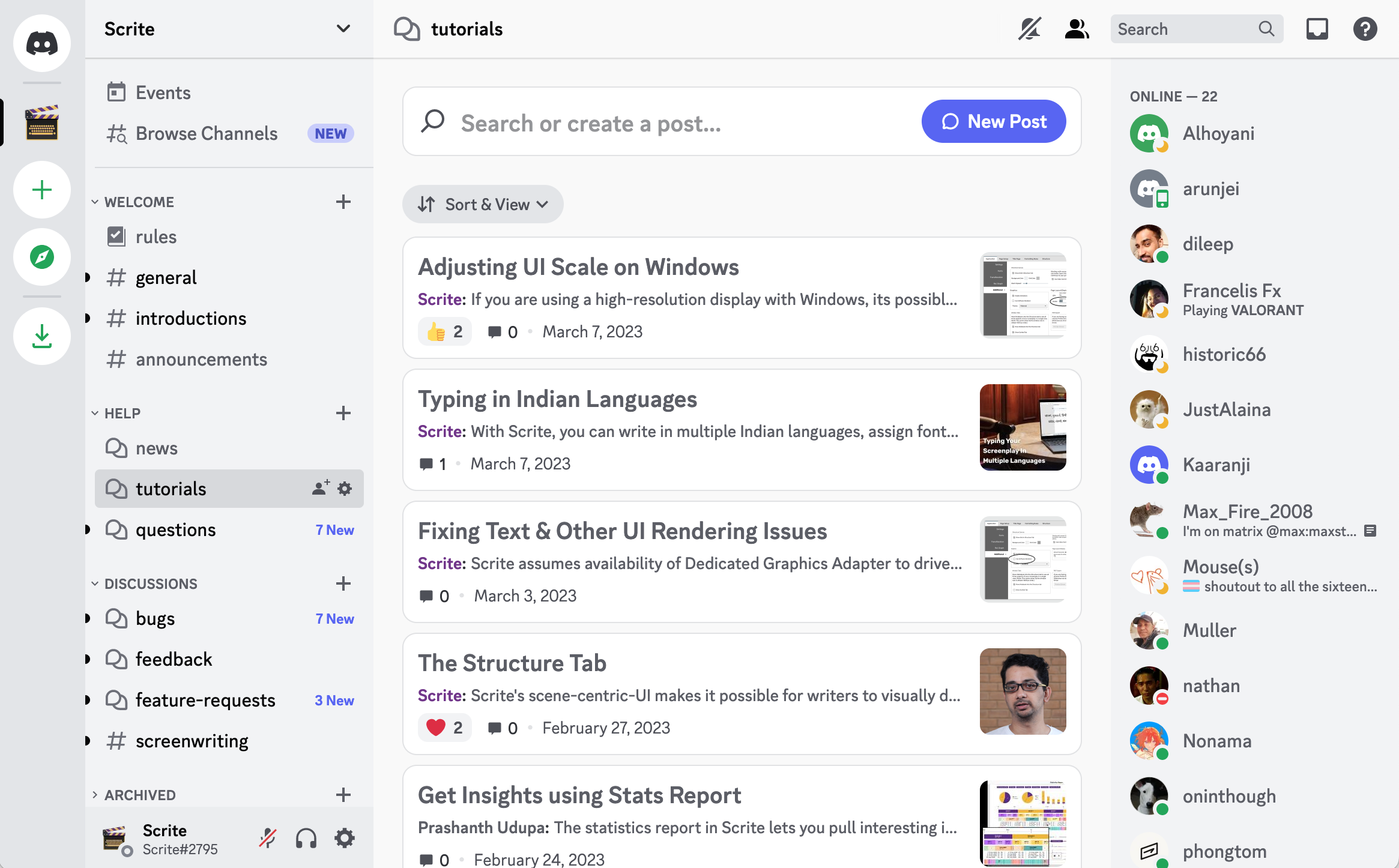Open Get Insights using Stats Report post
The width and height of the screenshot is (1399, 868).
point(742,817)
